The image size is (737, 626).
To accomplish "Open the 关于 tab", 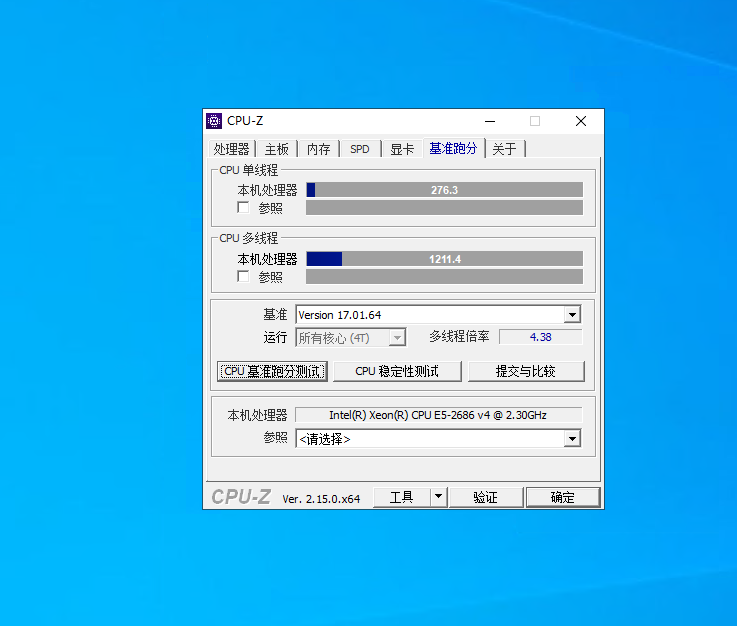I will click(504, 149).
